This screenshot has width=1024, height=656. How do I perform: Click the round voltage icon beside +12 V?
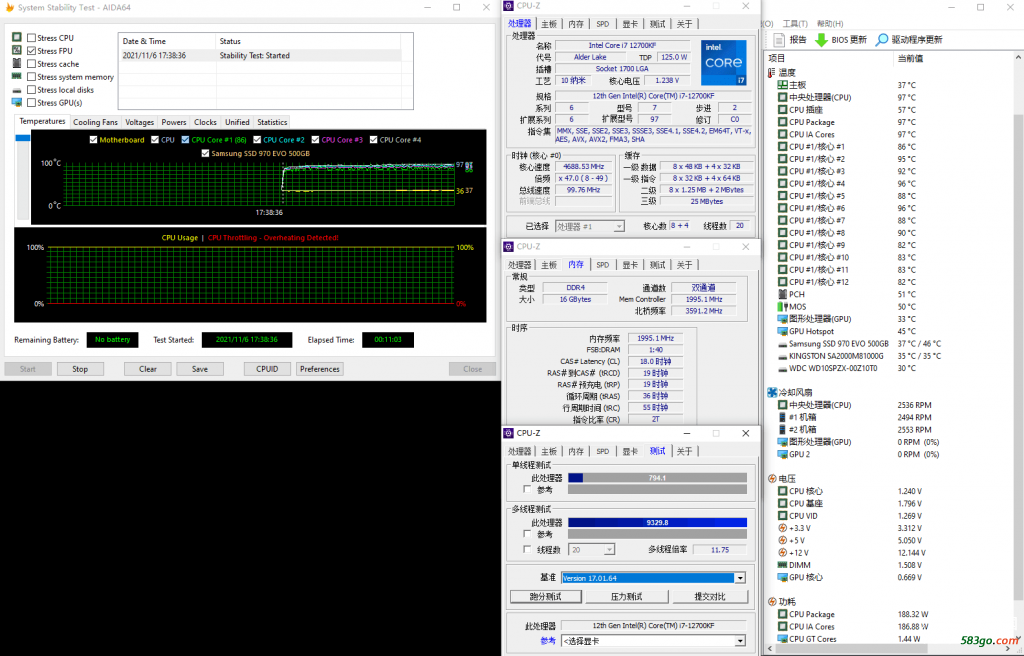click(782, 553)
